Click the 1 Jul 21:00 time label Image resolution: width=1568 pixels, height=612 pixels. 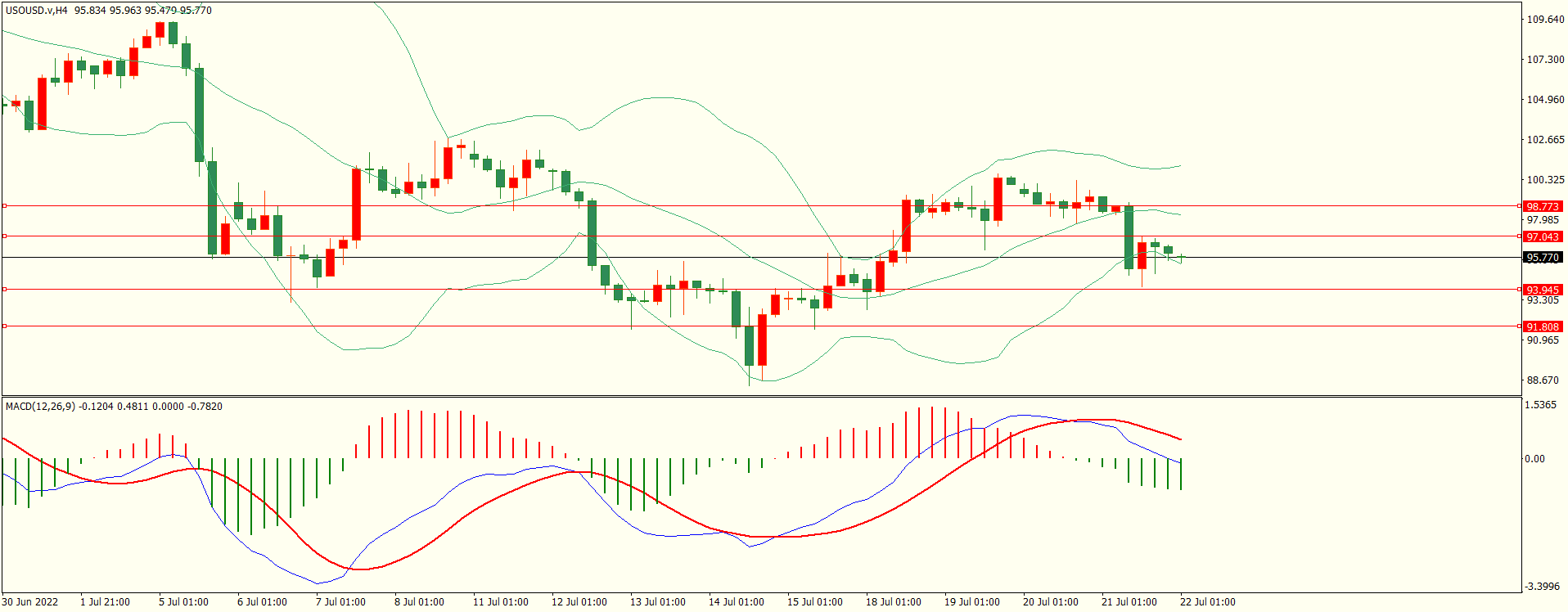point(105,602)
